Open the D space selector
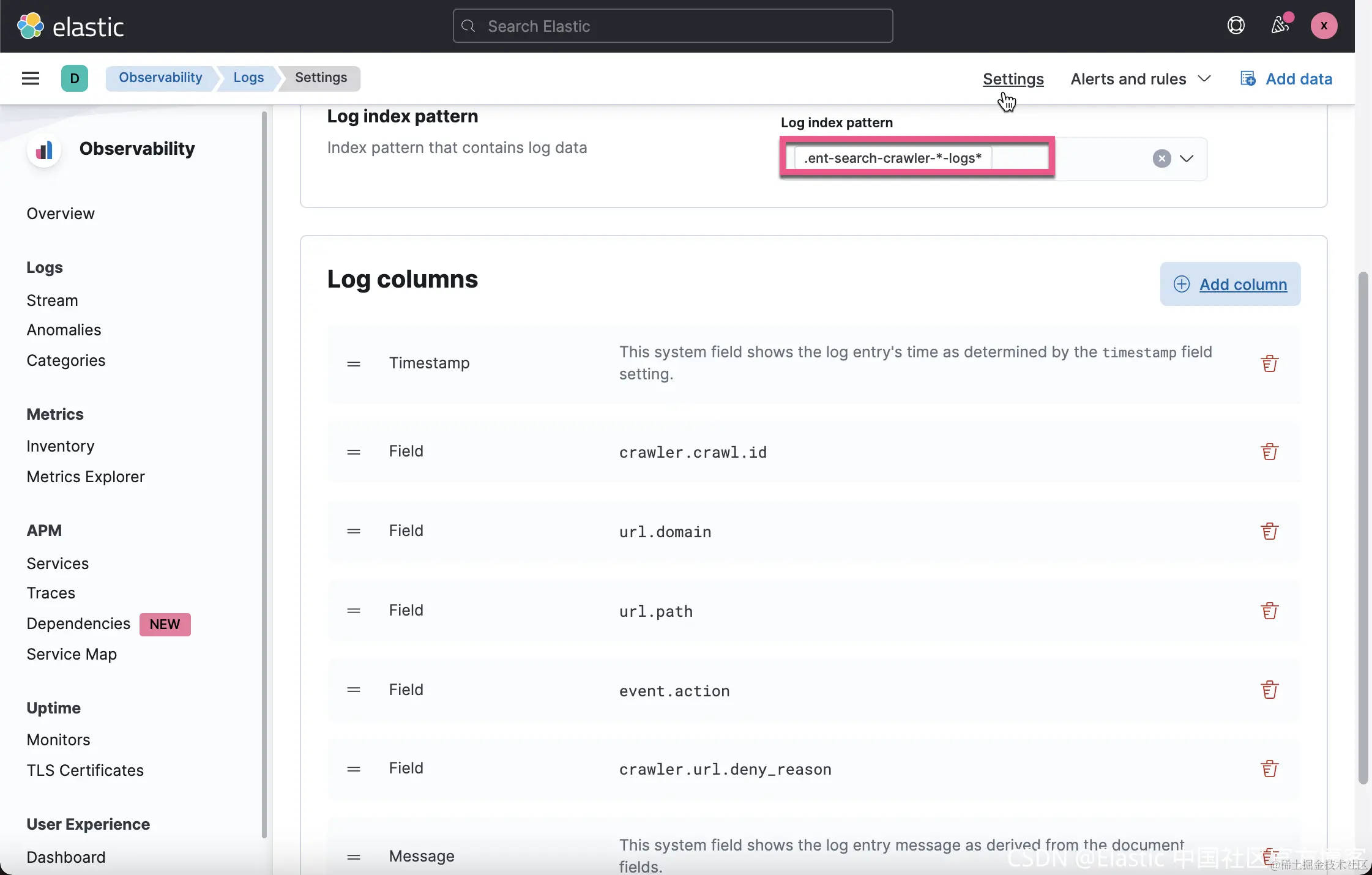The height and width of the screenshot is (875, 1372). pos(75,78)
